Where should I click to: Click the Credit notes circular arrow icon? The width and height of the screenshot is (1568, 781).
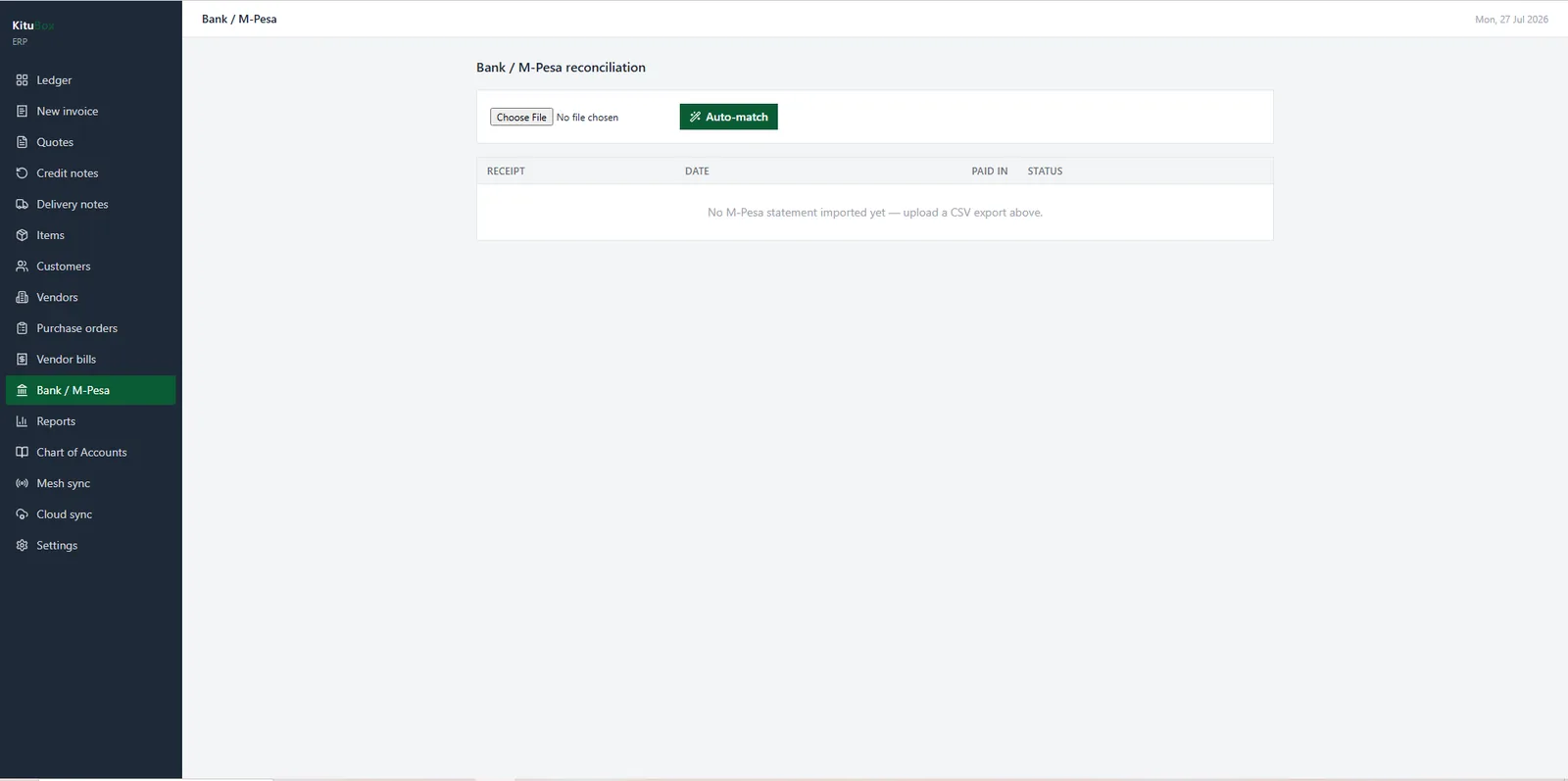(22, 173)
